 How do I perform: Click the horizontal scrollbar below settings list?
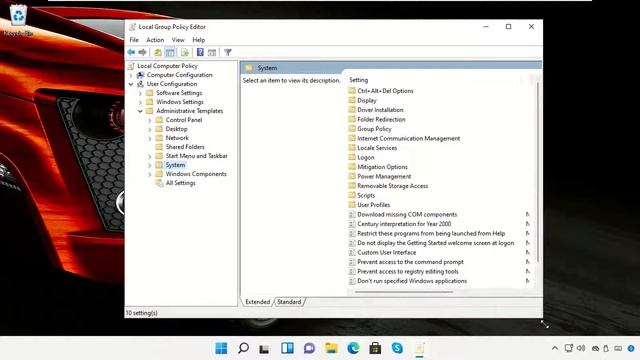coord(404,292)
